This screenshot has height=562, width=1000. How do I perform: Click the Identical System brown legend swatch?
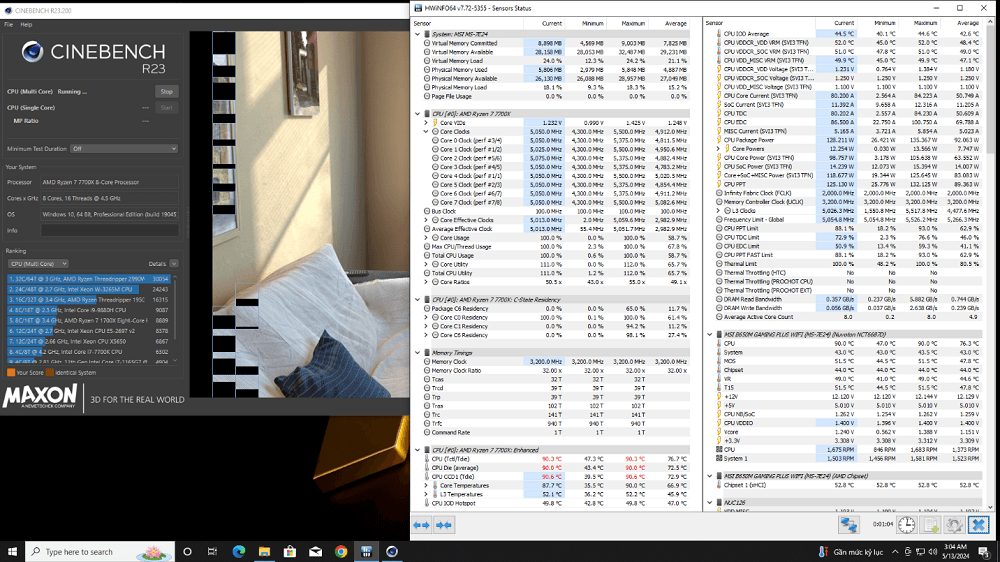tap(50, 373)
